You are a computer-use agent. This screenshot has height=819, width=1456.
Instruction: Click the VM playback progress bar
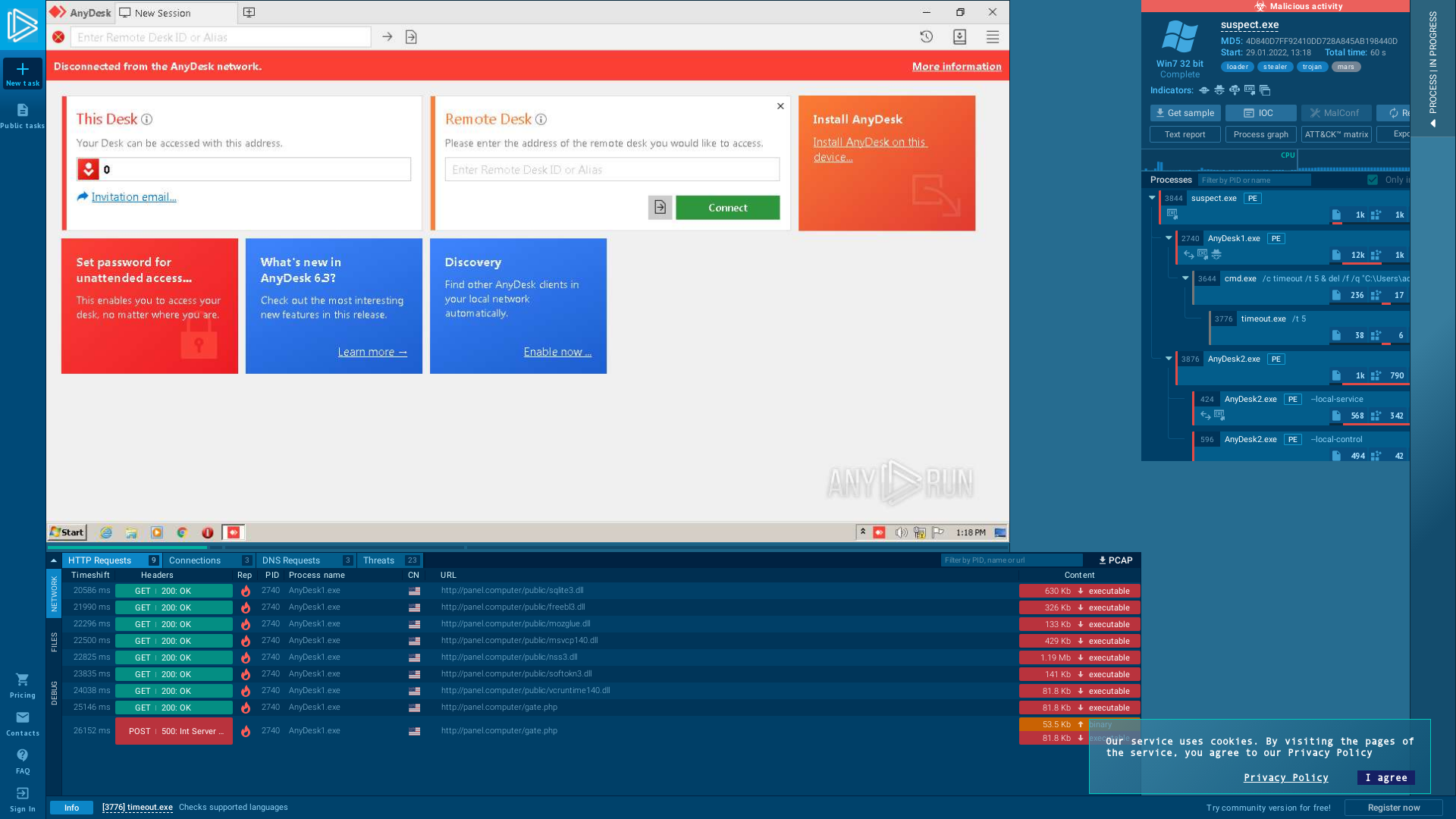[528, 547]
